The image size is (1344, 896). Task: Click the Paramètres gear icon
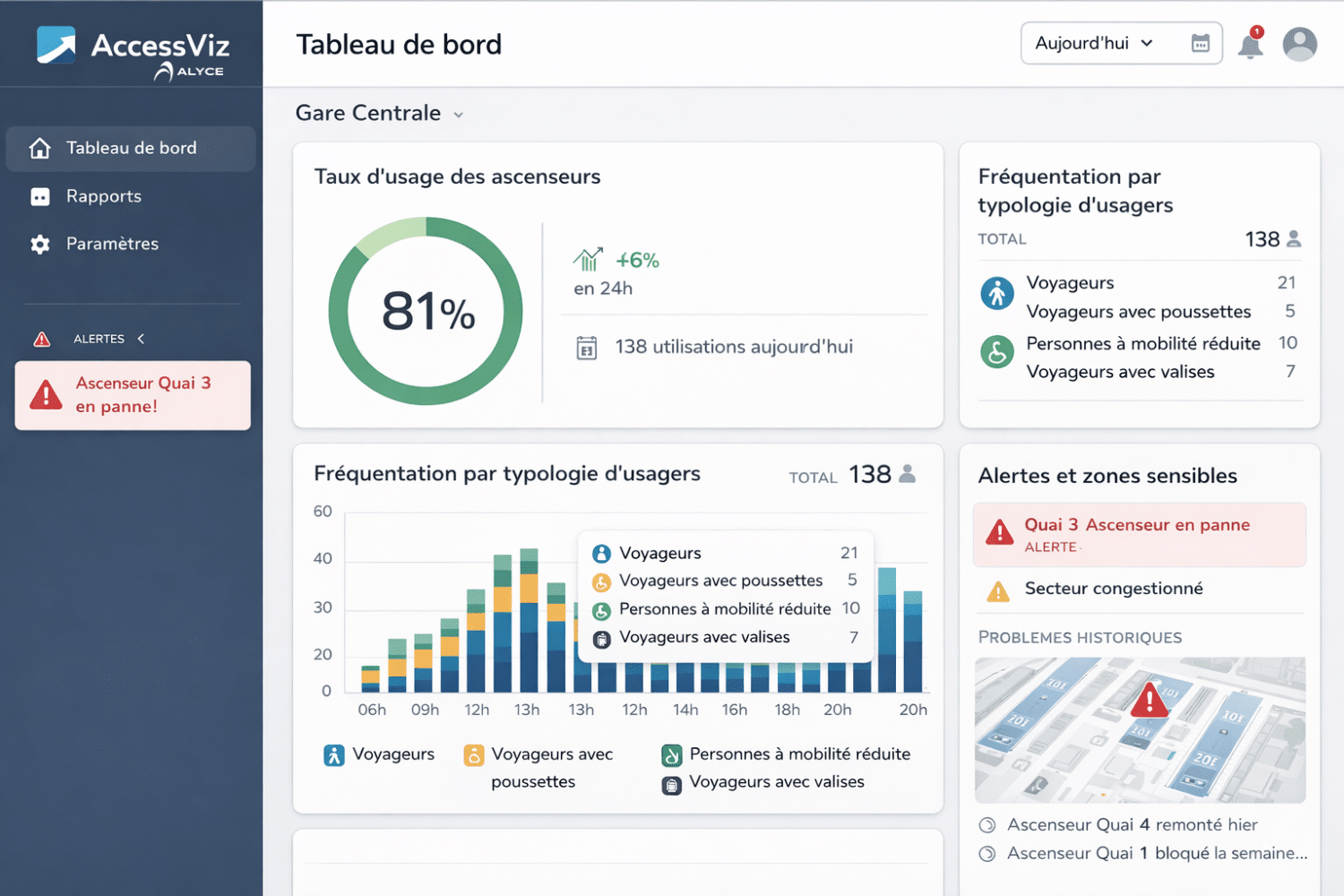[40, 244]
